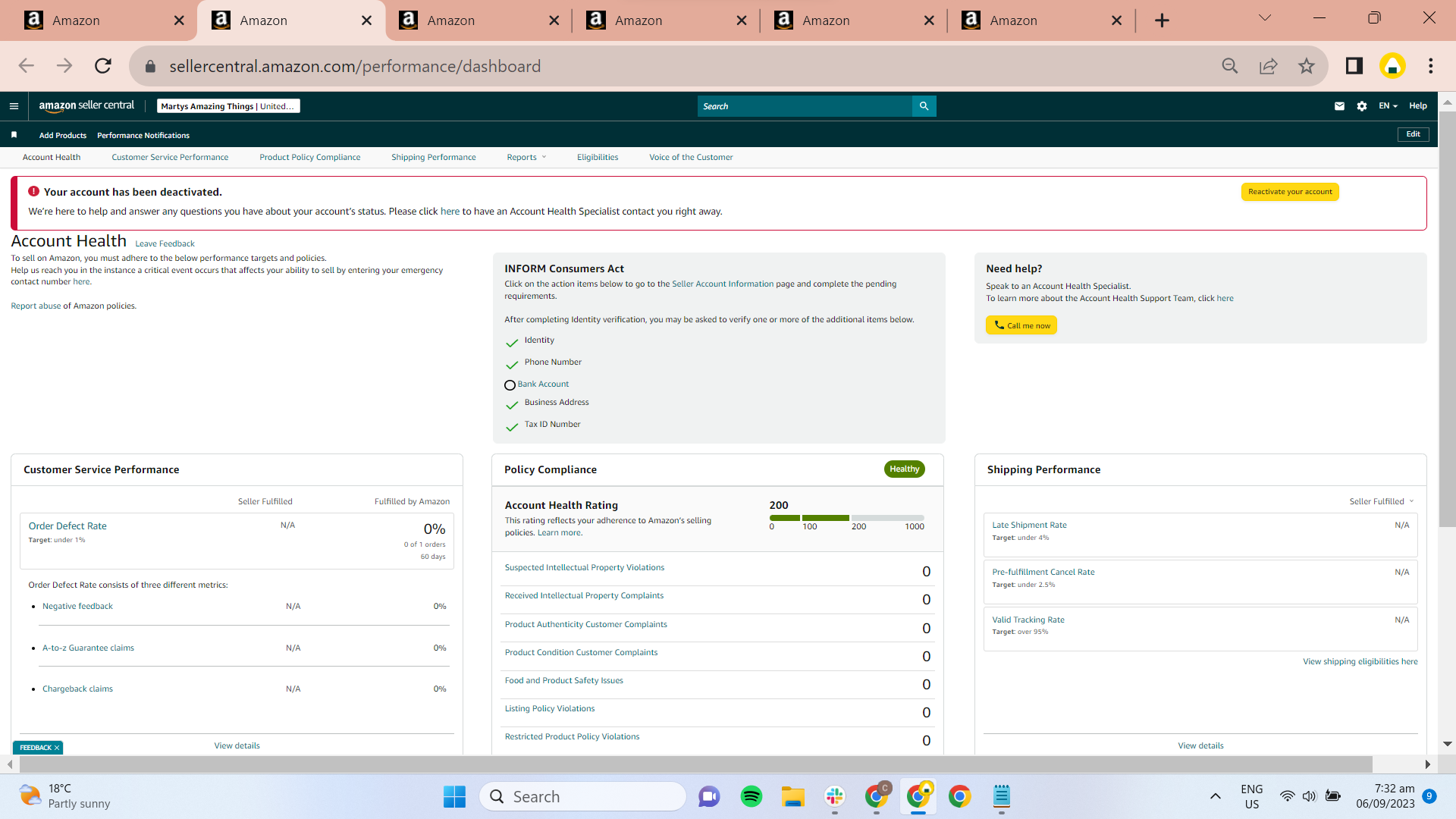Click the browser zoom magnifier icon

click(1230, 66)
